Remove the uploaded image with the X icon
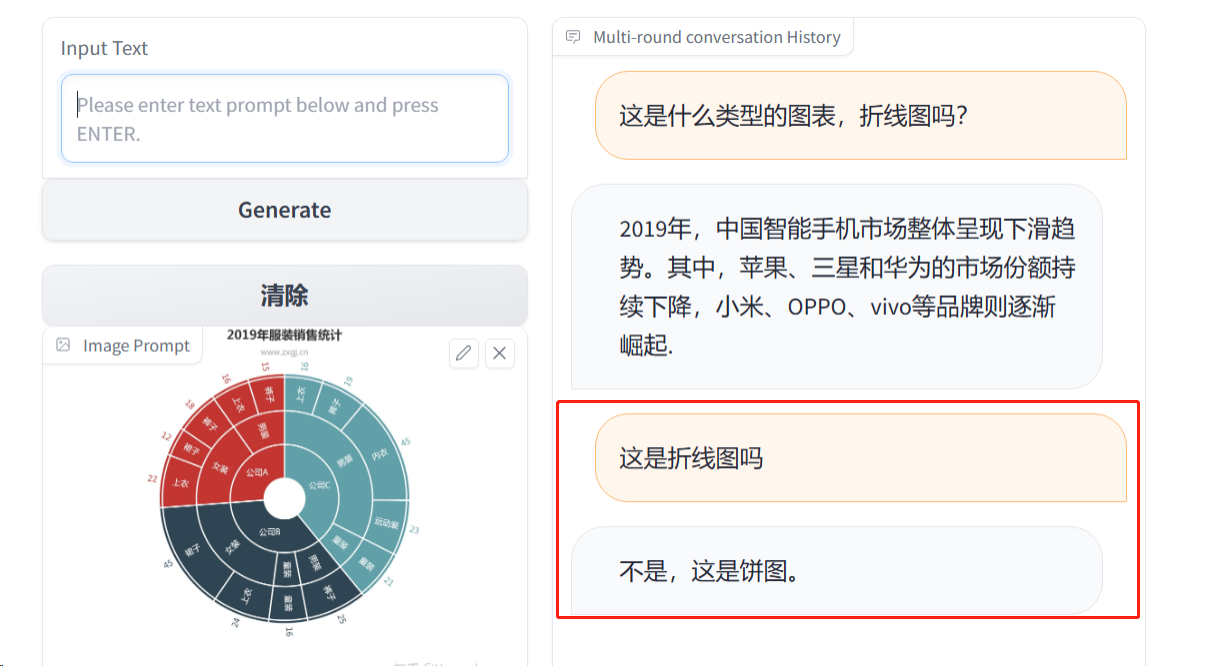 (500, 353)
